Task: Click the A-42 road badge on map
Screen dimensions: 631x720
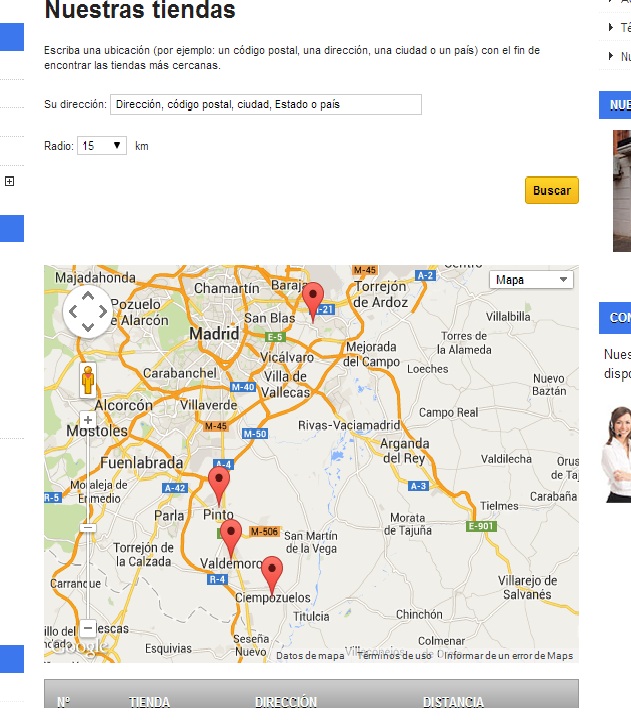Action: pos(175,488)
